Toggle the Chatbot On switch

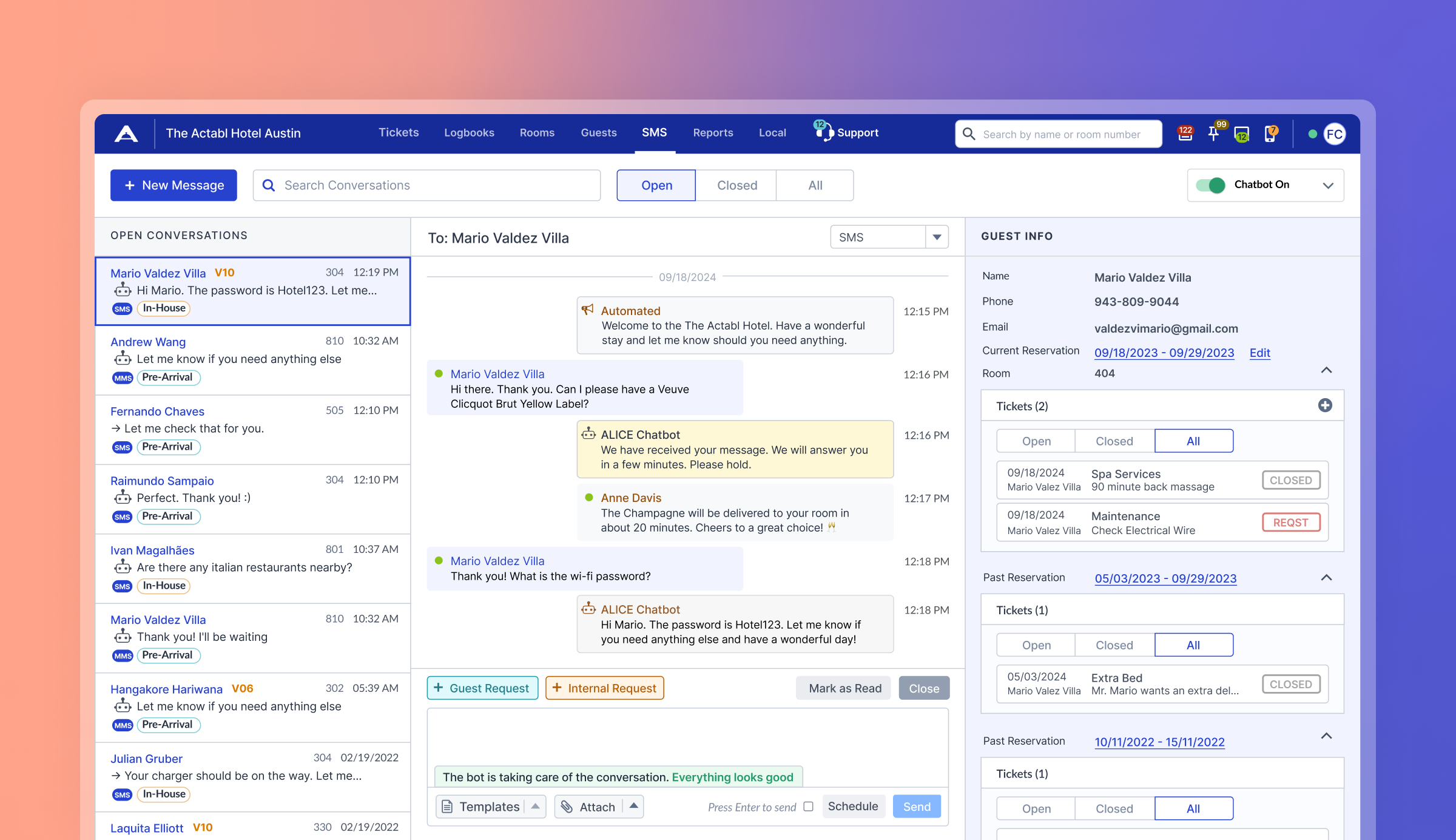[1211, 185]
